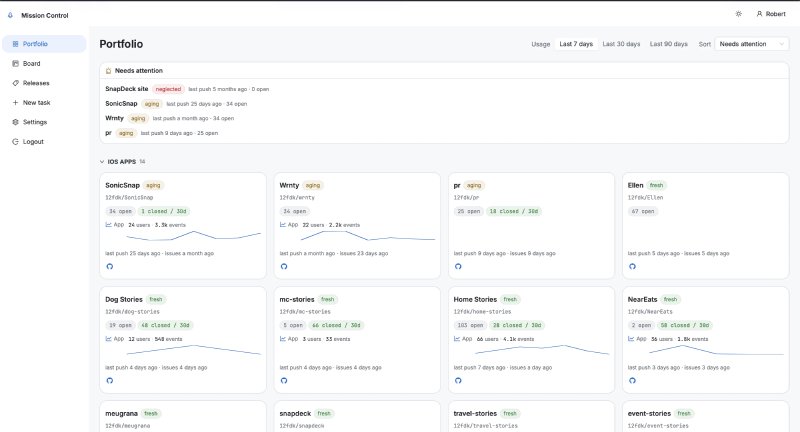
Task: Click App chart icon on mc-stories card
Action: [x=283, y=339]
